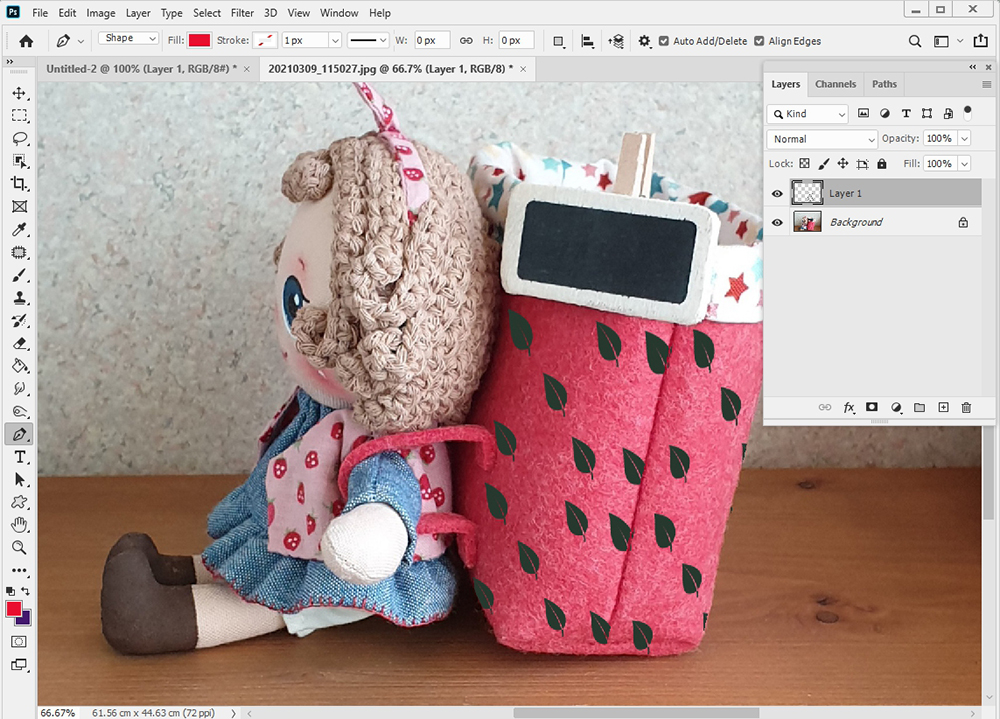Open path alignment options
Viewport: 1000px width, 719px height.
(x=587, y=41)
